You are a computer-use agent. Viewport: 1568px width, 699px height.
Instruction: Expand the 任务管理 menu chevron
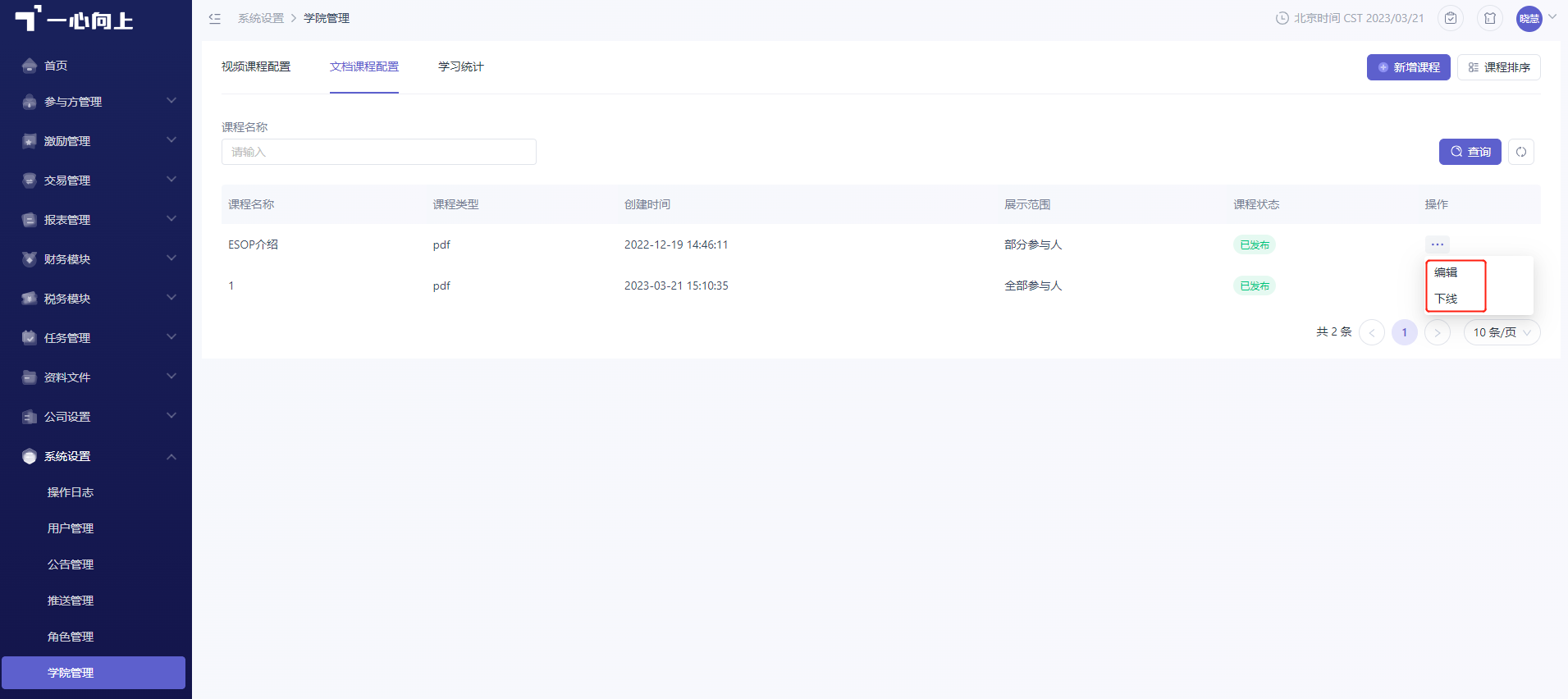(x=171, y=336)
